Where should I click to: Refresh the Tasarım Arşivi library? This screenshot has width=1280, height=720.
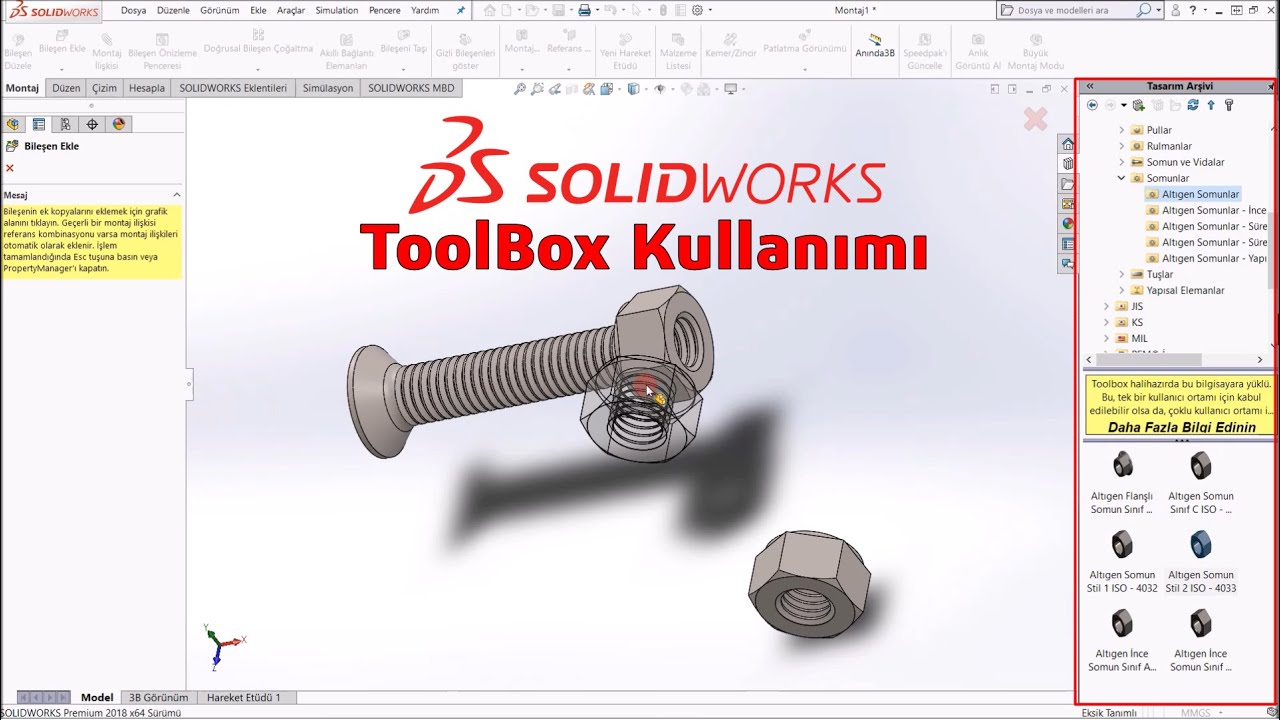click(1193, 105)
